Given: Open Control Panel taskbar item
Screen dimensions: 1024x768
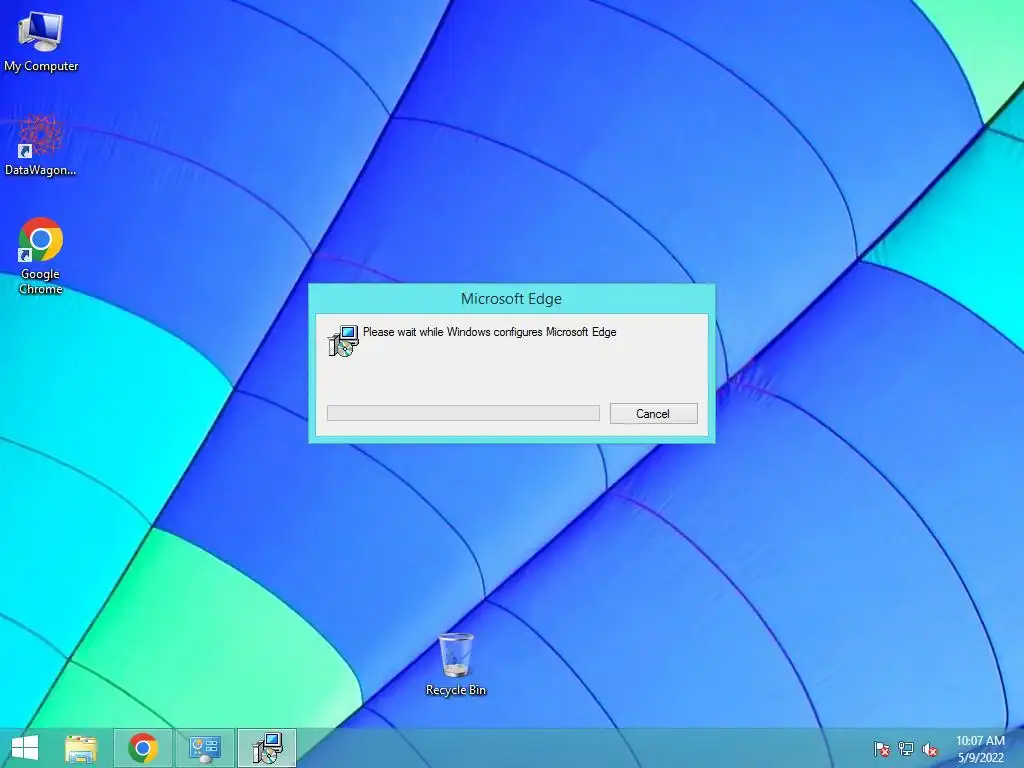Looking at the screenshot, I should pyautogui.click(x=204, y=748).
